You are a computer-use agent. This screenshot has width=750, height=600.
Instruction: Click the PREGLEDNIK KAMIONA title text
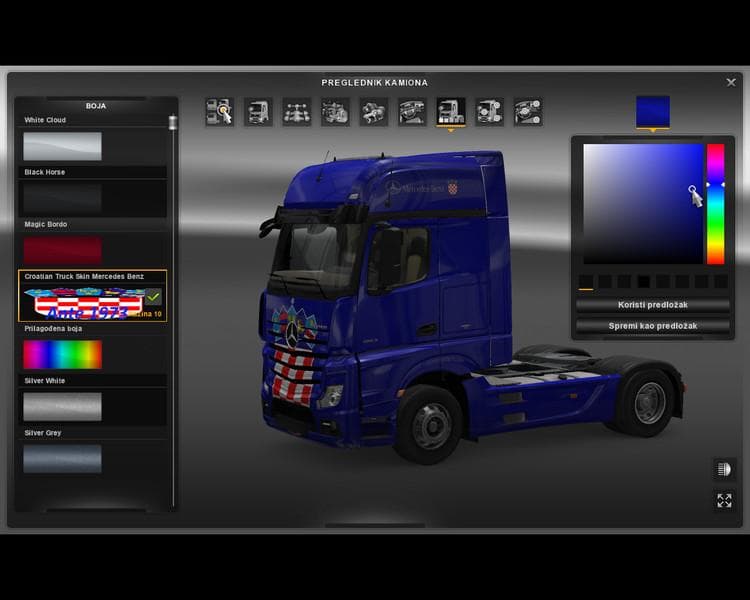tap(375, 83)
